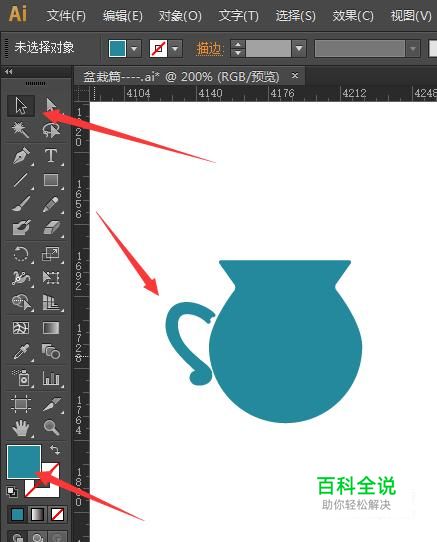437x542 pixels.
Task: Select the Blend tool
Action: [x=51, y=352]
